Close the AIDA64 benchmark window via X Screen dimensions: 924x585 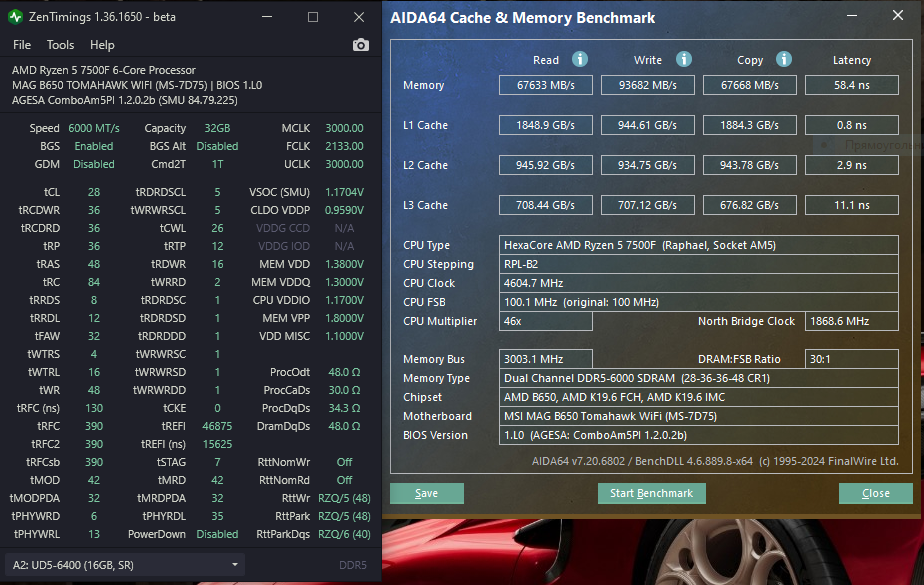[897, 15]
